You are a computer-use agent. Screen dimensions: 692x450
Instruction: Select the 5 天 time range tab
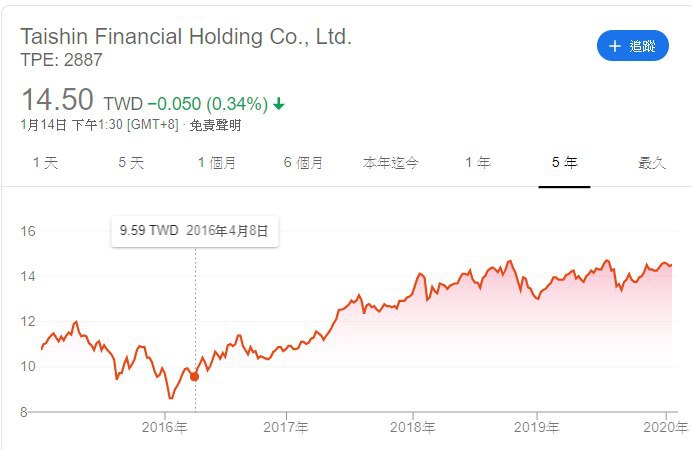click(131, 162)
